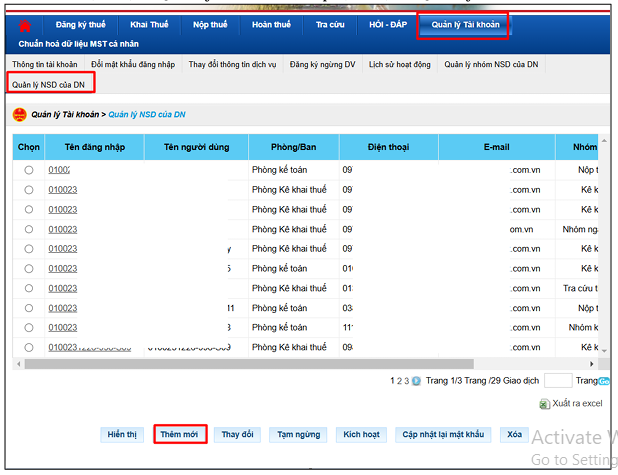Click the Excel icon beside Xuất ra excel
This screenshot has width=618, height=475.
tap(544, 404)
